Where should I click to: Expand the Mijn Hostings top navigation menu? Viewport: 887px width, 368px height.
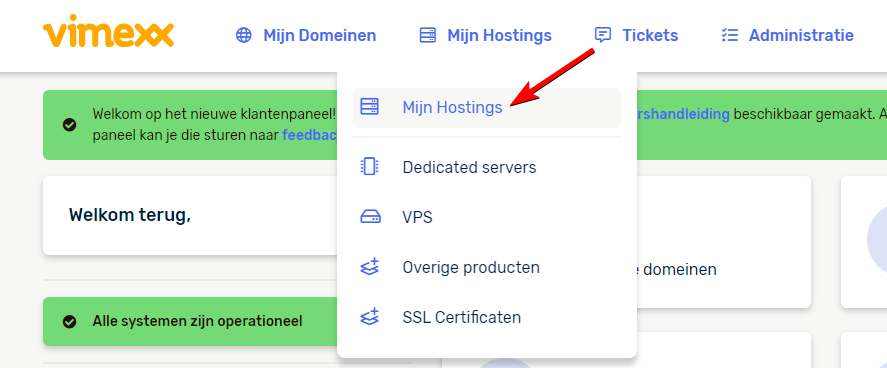coord(485,36)
